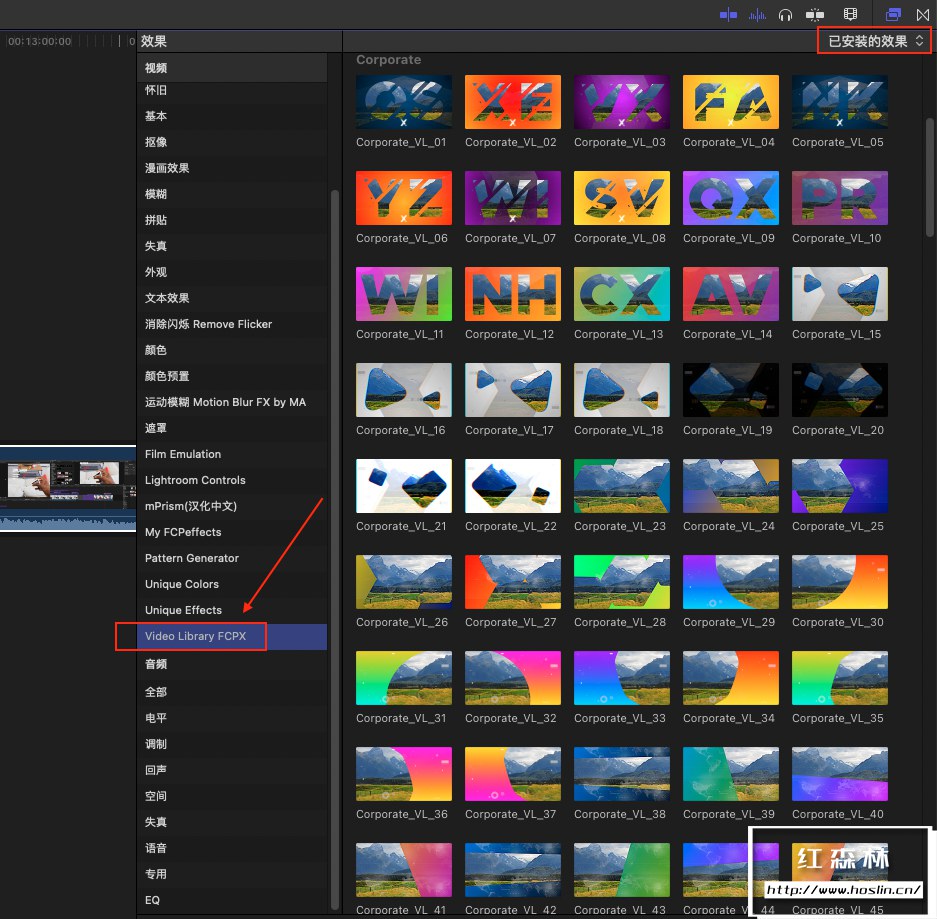
Task: Select the 抠像 effects category
Action: coord(232,142)
